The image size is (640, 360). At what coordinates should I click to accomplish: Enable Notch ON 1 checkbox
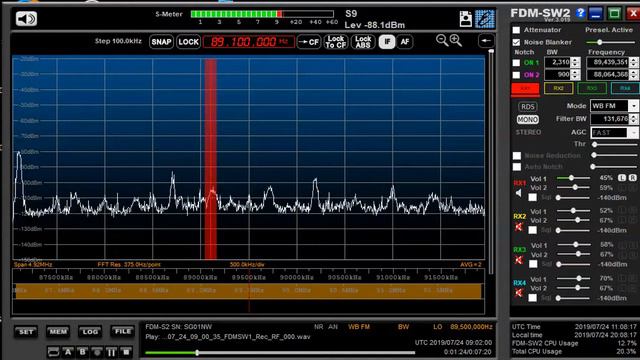[x=516, y=63]
